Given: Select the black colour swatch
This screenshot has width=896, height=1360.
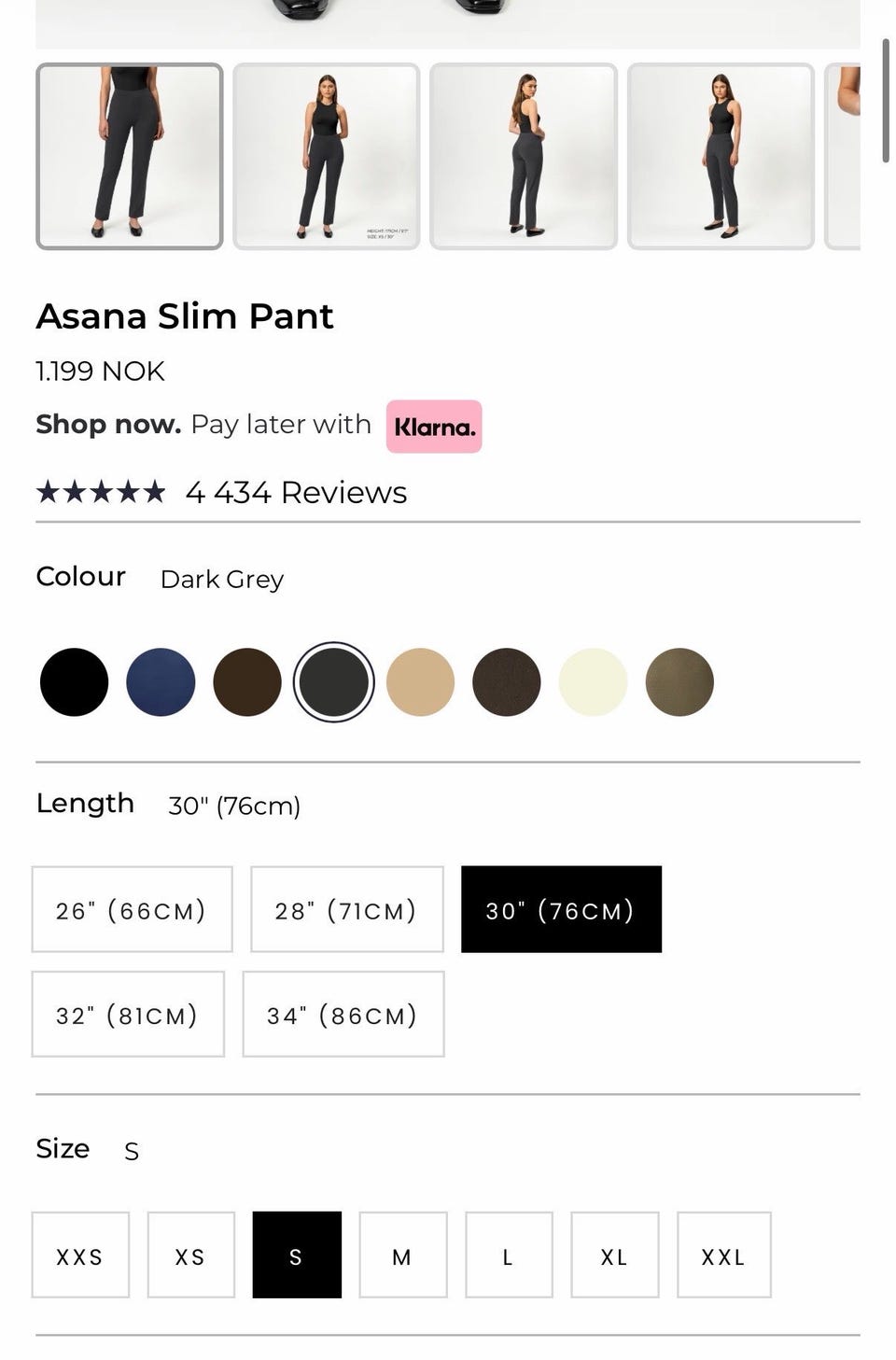Looking at the screenshot, I should [x=74, y=682].
